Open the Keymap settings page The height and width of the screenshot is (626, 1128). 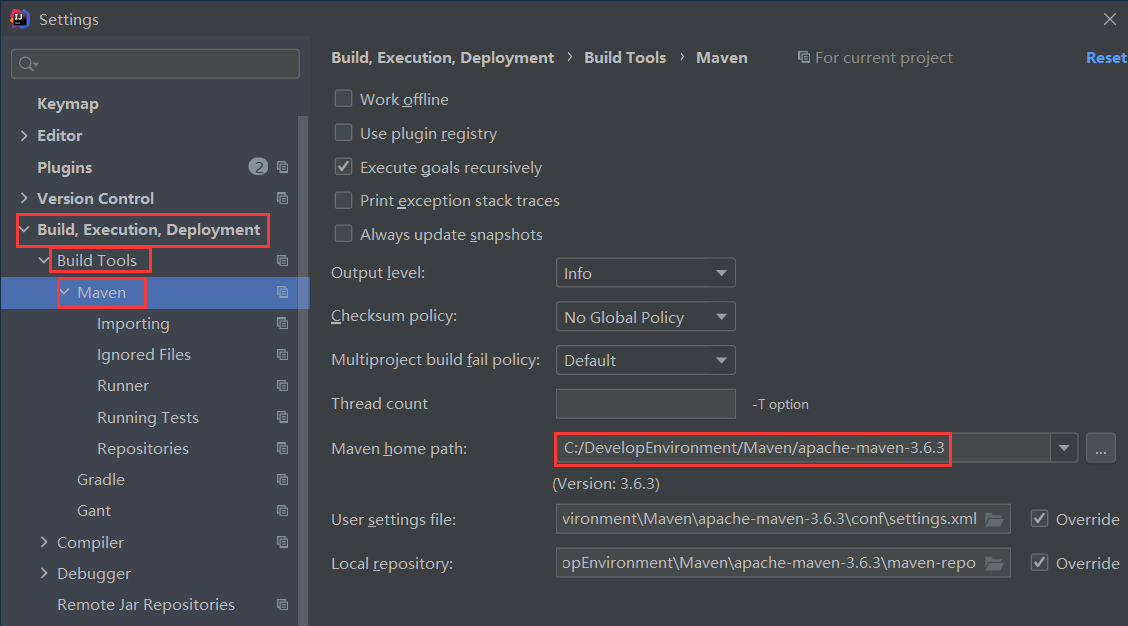click(x=68, y=104)
